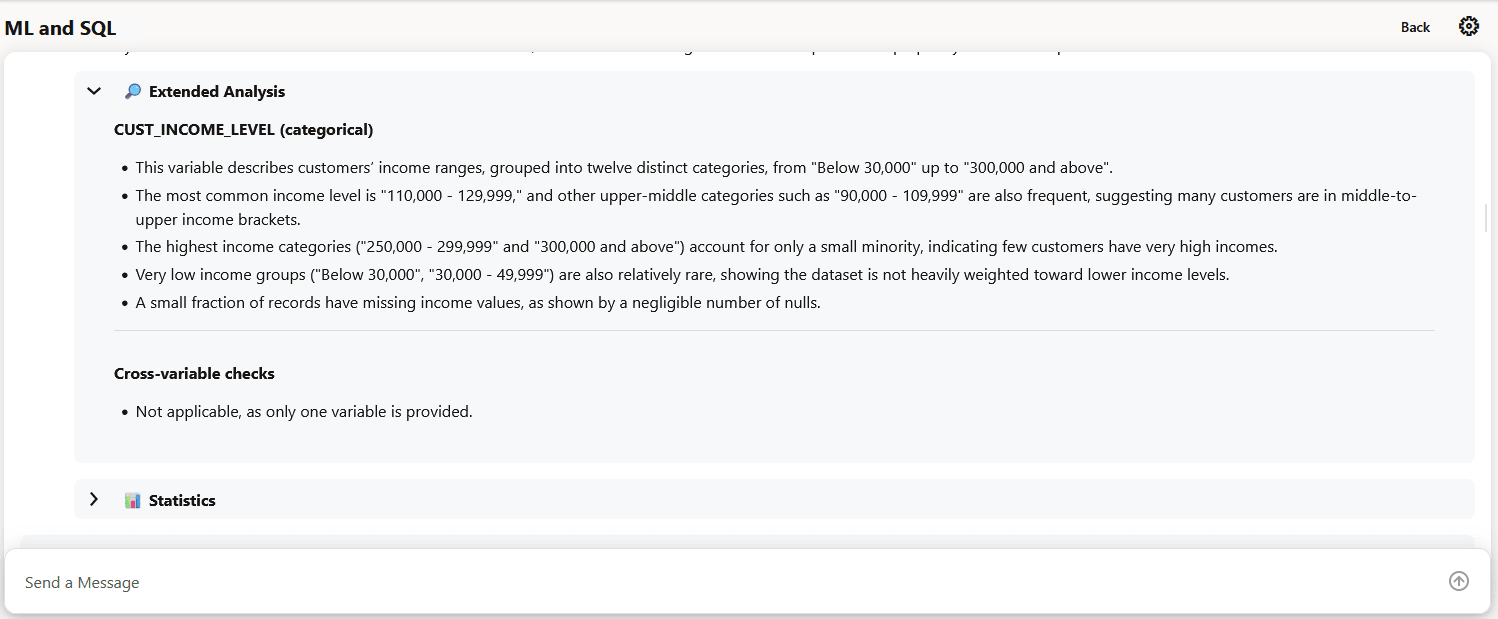Click the Cross-variable checks heading
Image resolution: width=1498 pixels, height=619 pixels.
(194, 374)
